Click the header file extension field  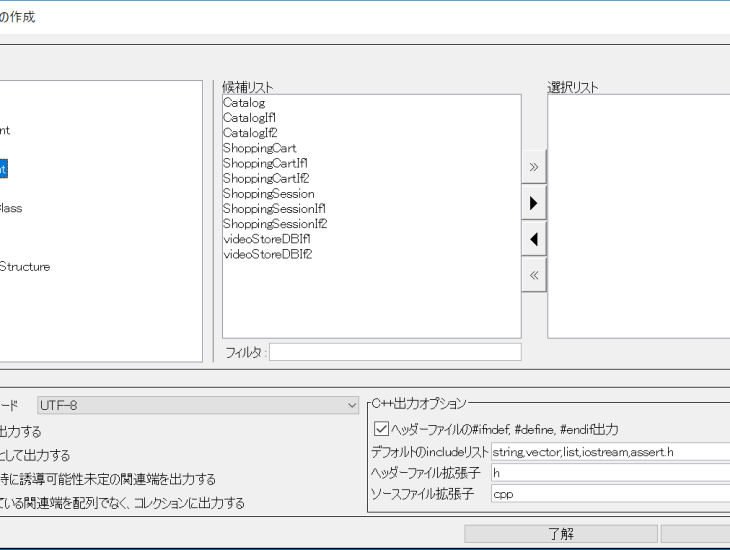610,473
